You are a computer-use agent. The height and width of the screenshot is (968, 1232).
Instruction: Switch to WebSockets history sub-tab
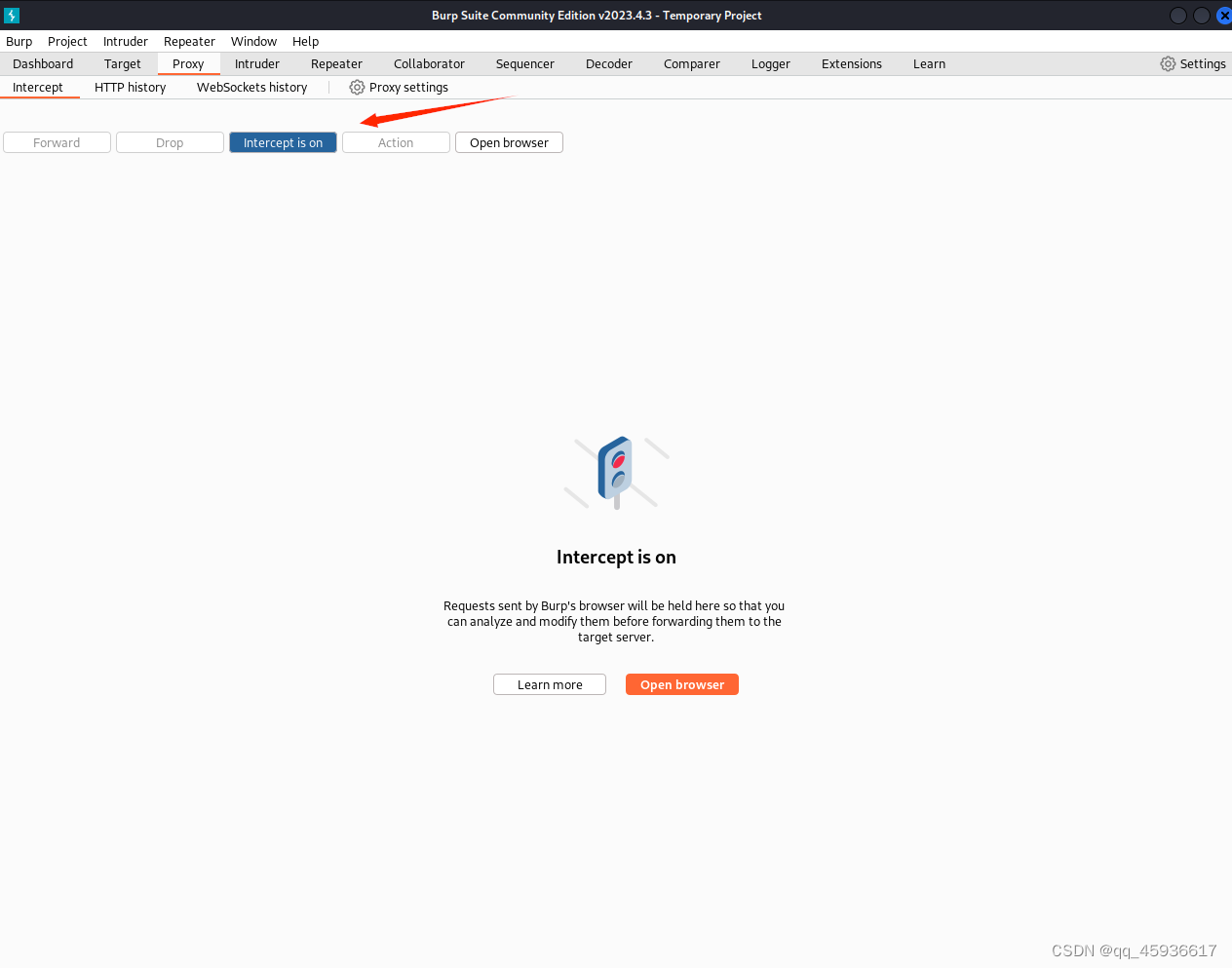coord(251,87)
